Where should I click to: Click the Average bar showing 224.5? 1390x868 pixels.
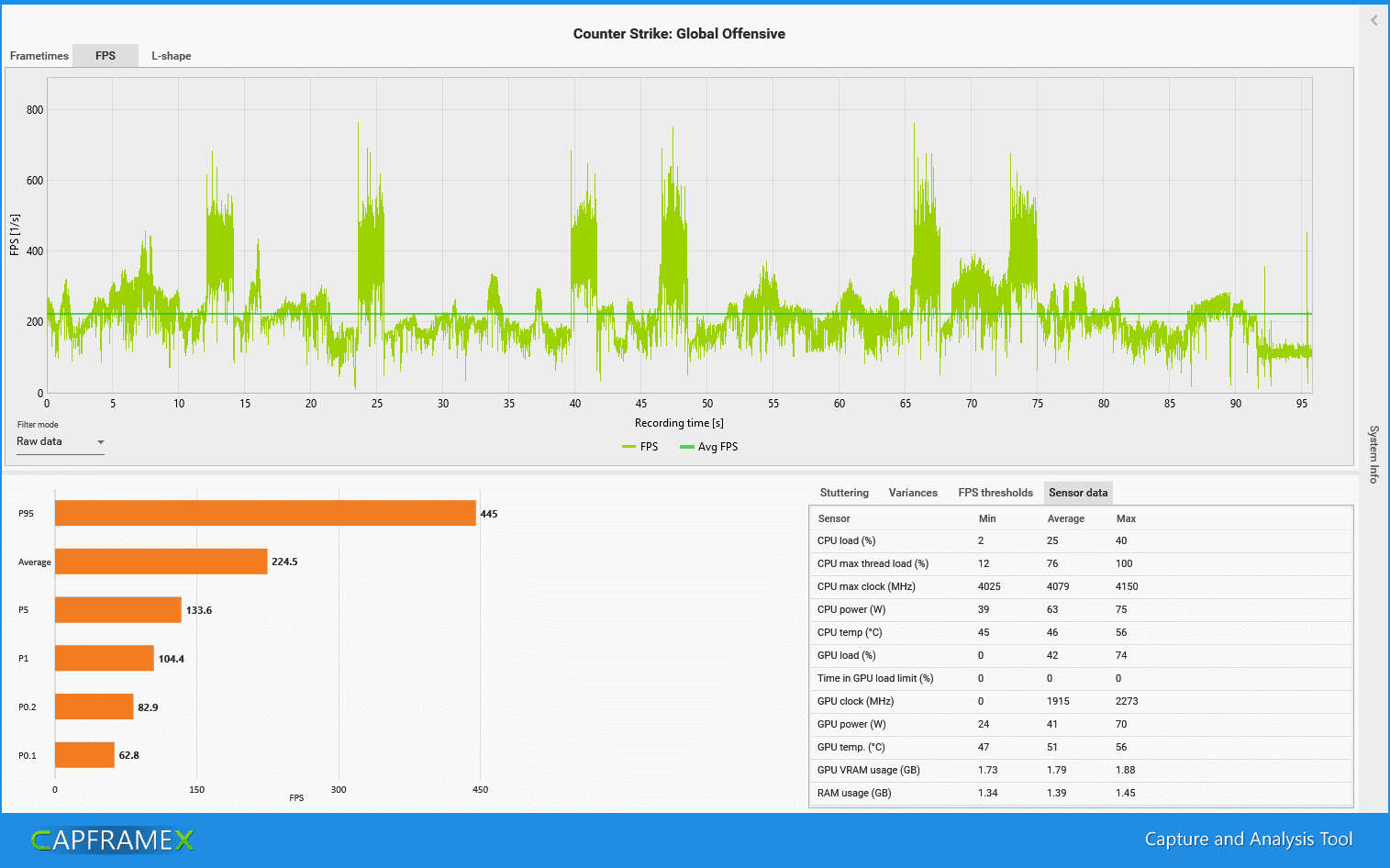[161, 562]
